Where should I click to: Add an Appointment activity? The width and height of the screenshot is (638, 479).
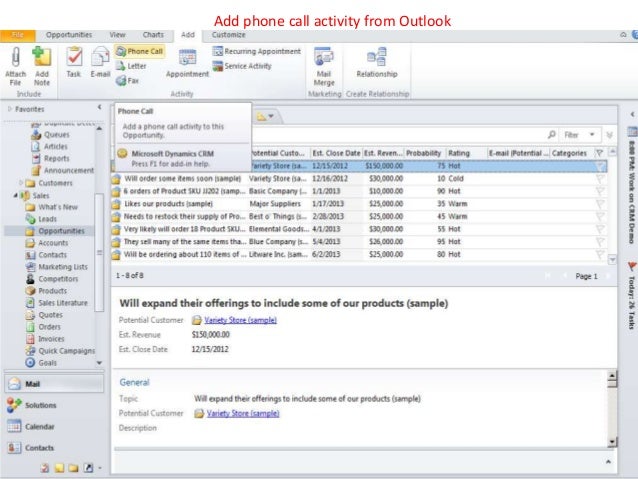(x=187, y=63)
